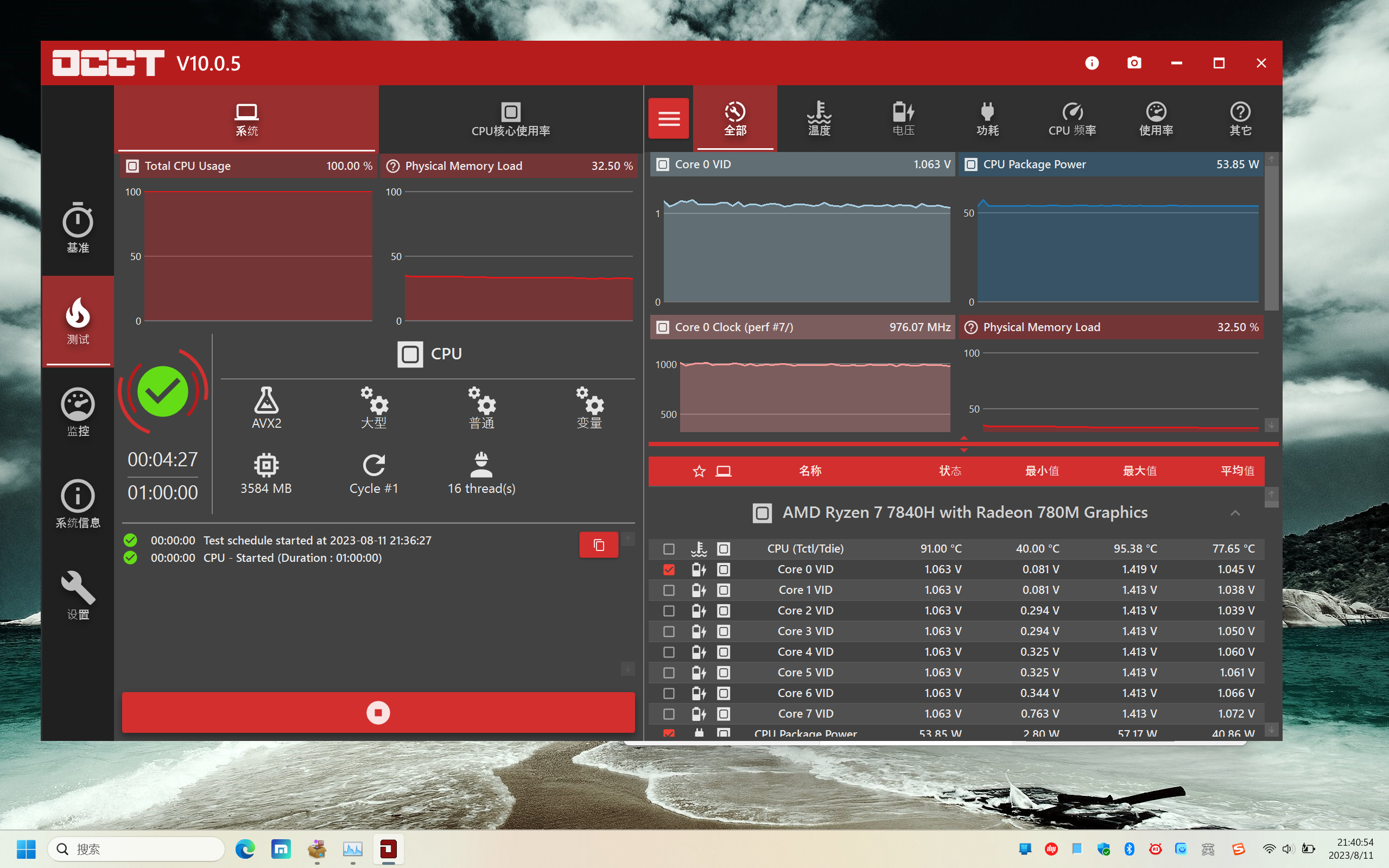
Task: Select the 电压 voltage tab
Action: tap(903, 118)
